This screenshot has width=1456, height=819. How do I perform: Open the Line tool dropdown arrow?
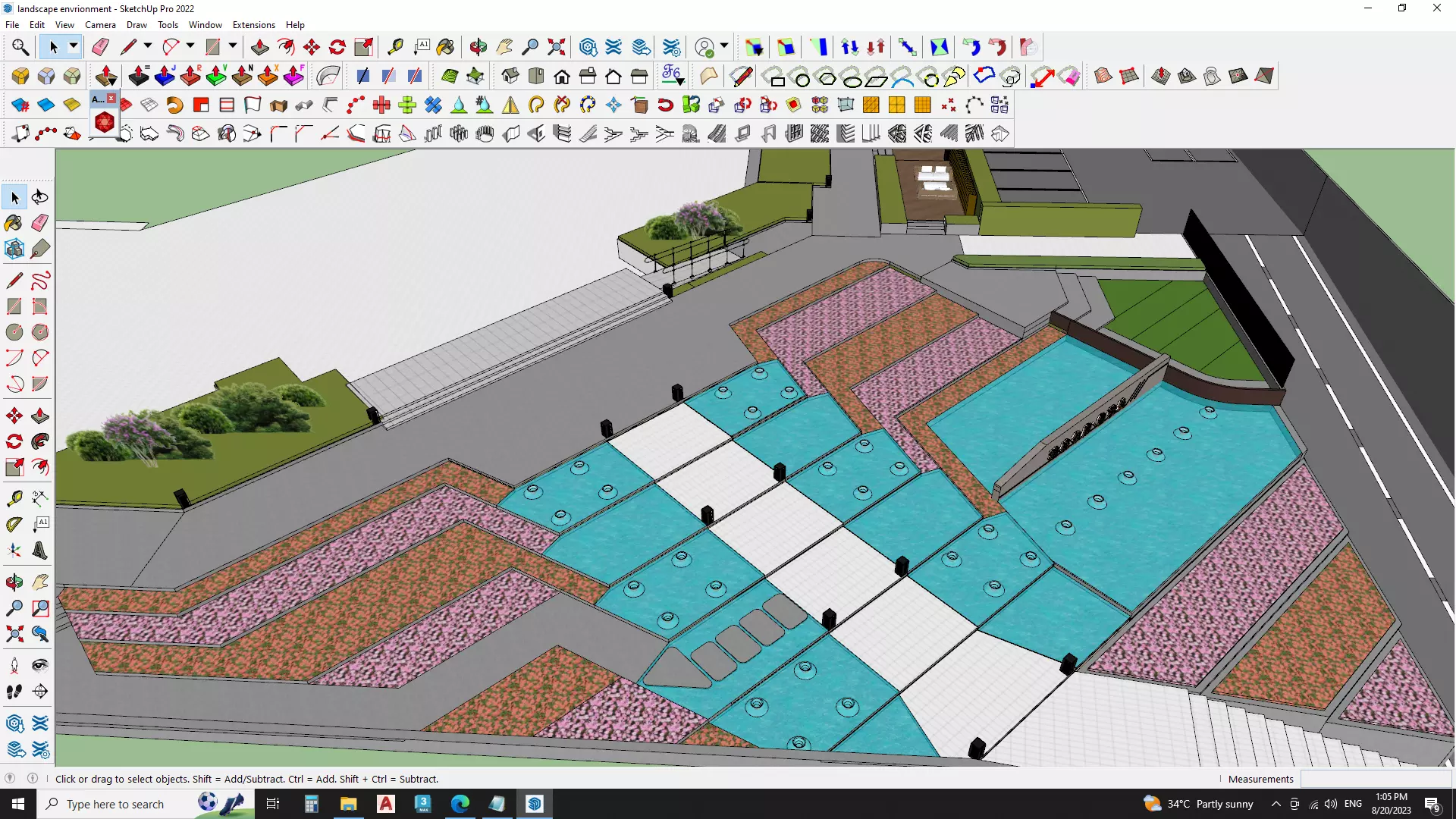(x=148, y=47)
